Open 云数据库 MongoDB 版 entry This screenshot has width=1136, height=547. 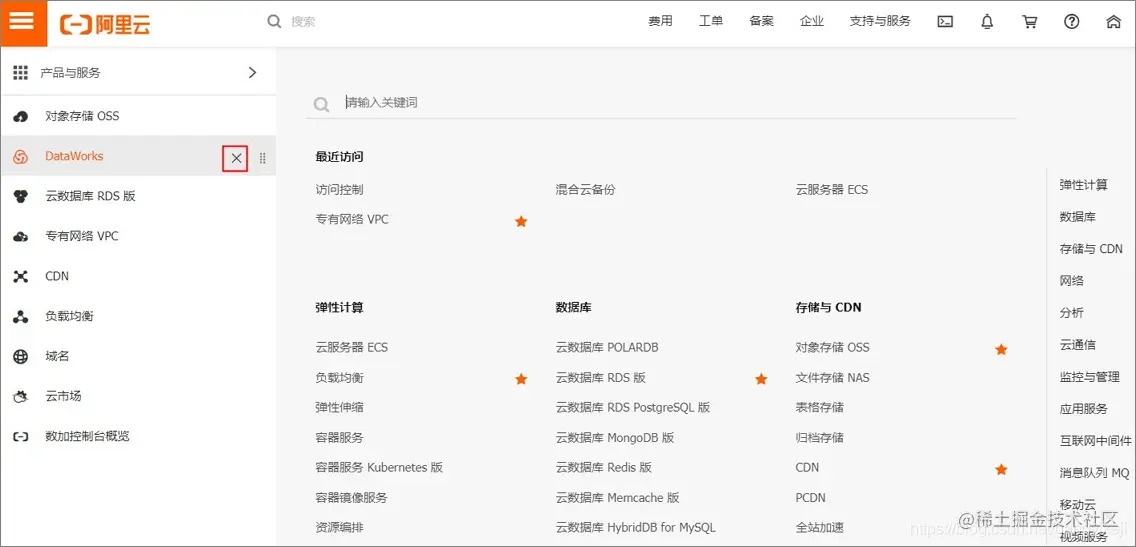click(614, 438)
